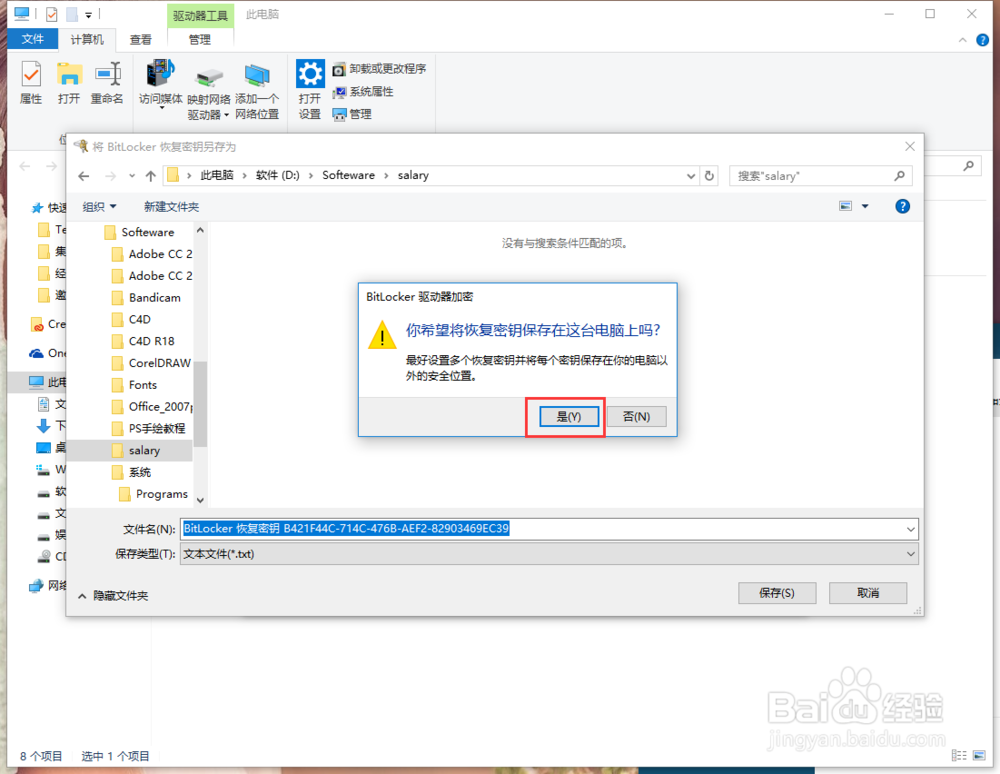This screenshot has width=1000, height=774.
Task: Click the New folder button
Action: 171,207
